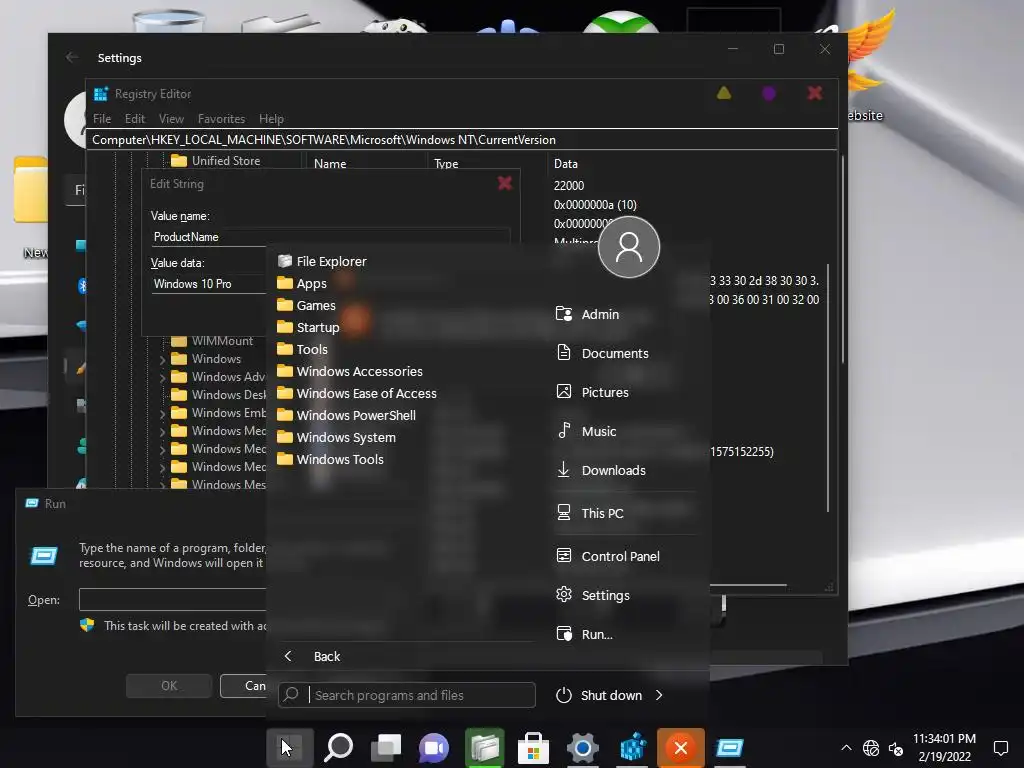Click the muted volume tray icon
The width and height of the screenshot is (1024, 768).
tap(896, 748)
